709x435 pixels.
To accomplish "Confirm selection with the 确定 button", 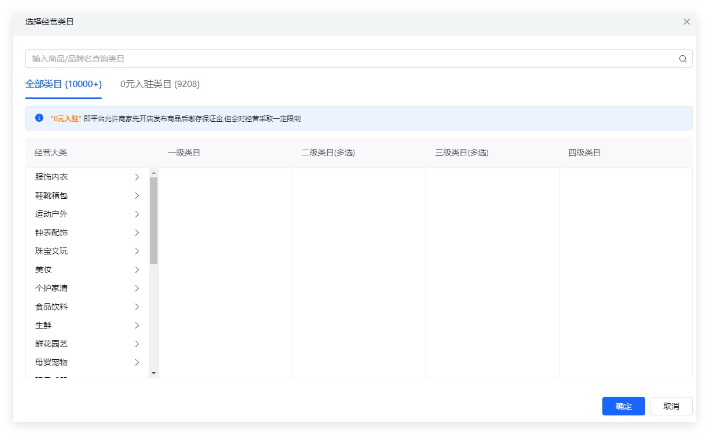I will (623, 406).
